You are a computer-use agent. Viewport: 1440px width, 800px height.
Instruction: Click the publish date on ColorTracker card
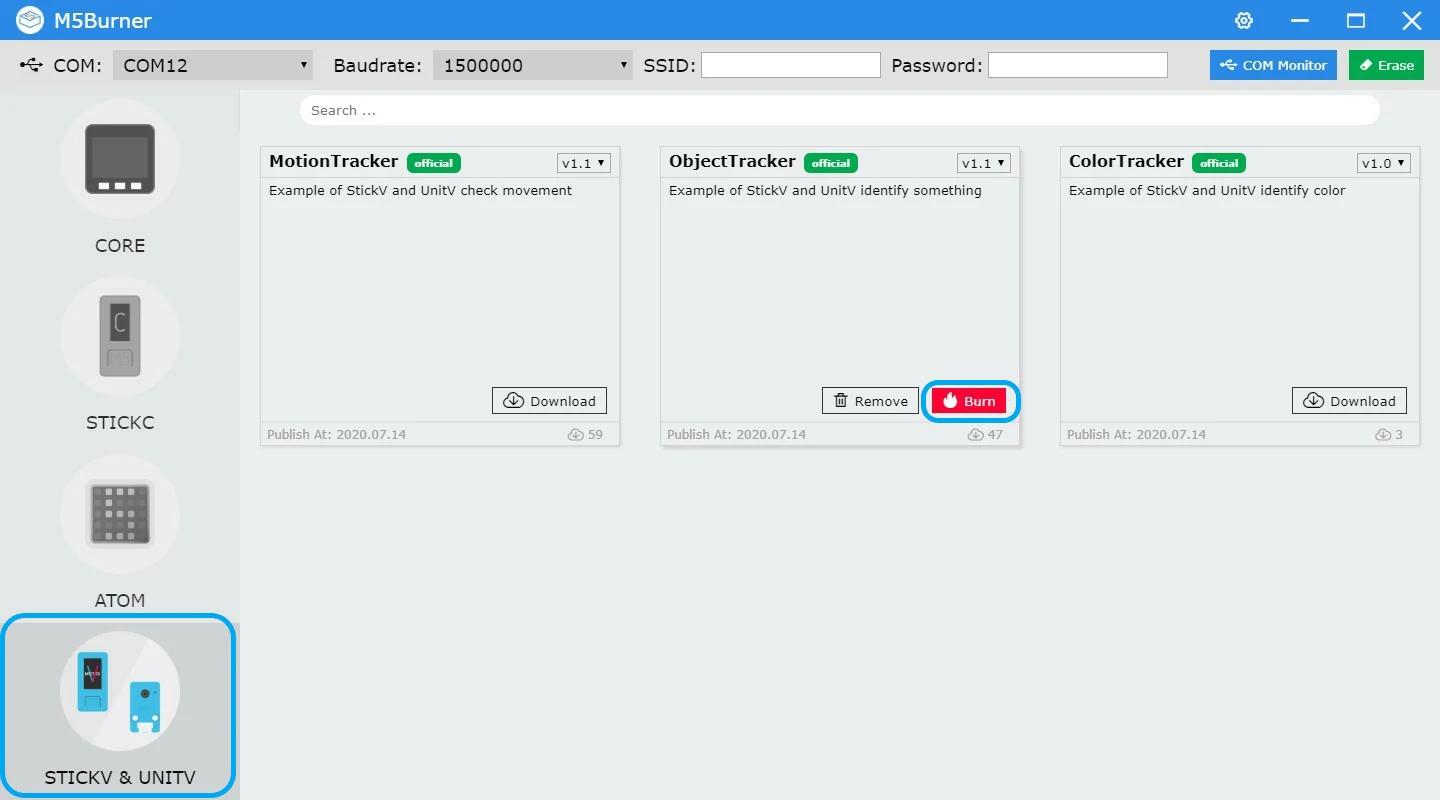[1137, 435]
